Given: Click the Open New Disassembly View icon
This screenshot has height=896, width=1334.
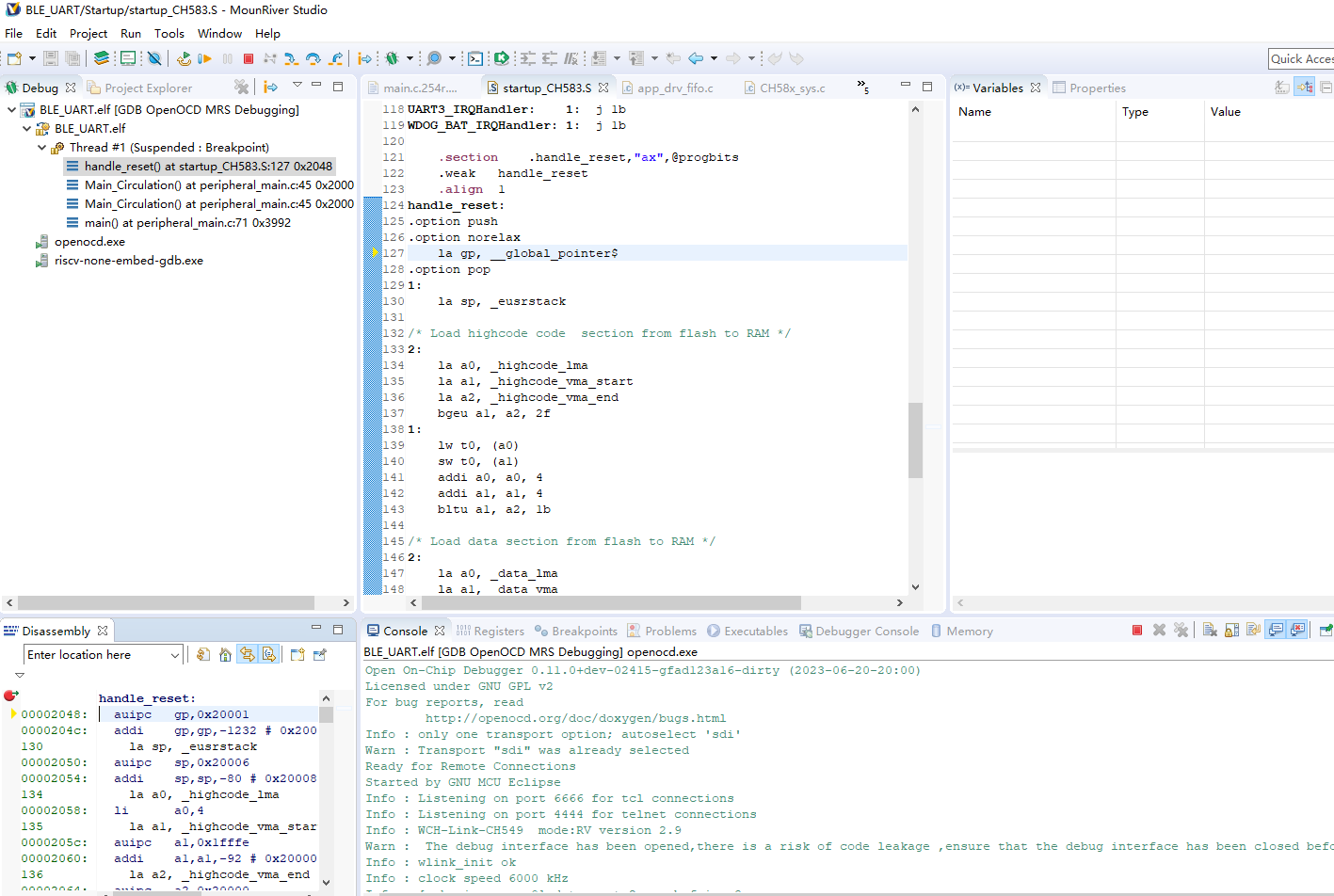Looking at the screenshot, I should [x=297, y=654].
